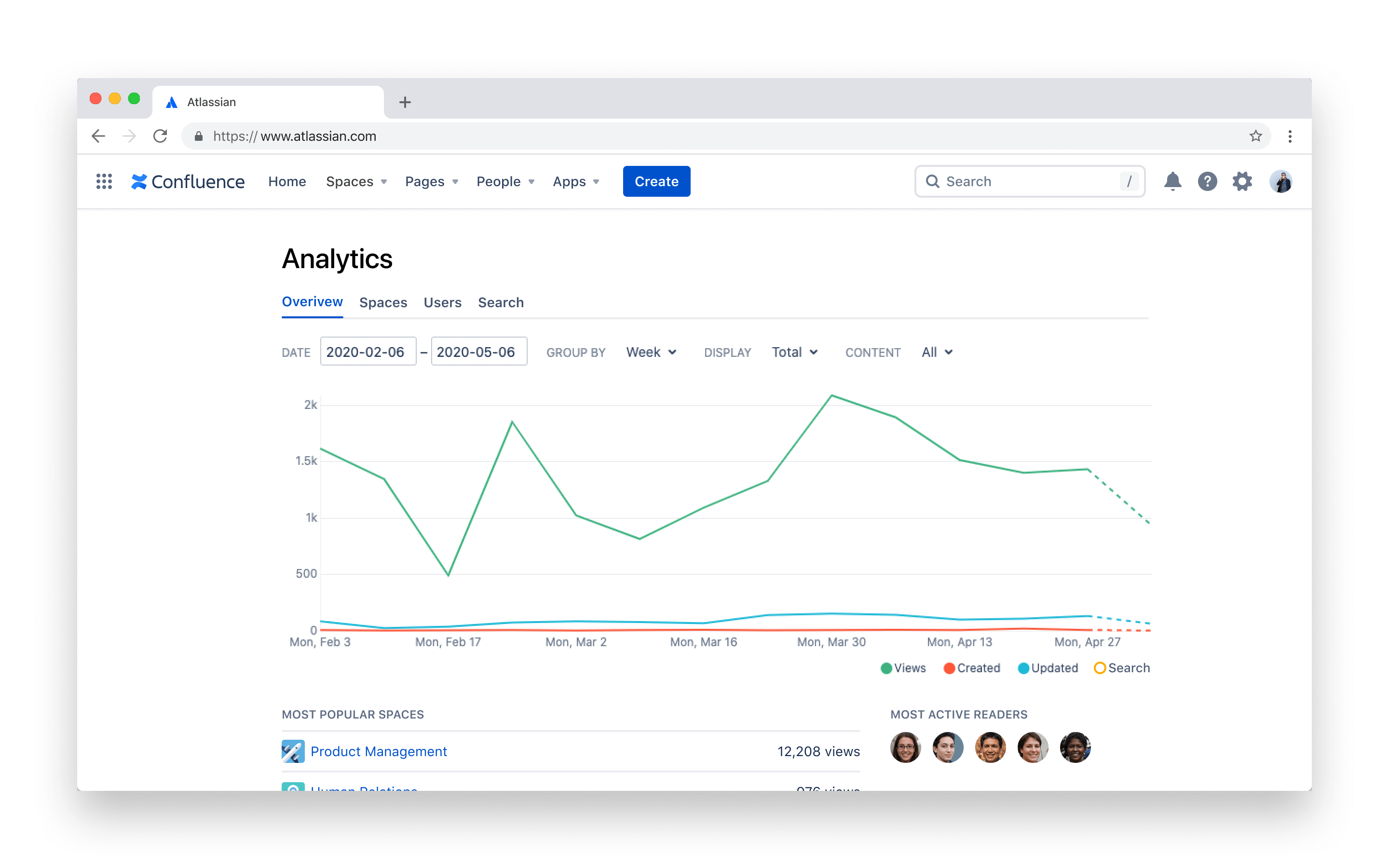Open the Product Management space link
Image resolution: width=1389 pixels, height=868 pixels.
379,751
